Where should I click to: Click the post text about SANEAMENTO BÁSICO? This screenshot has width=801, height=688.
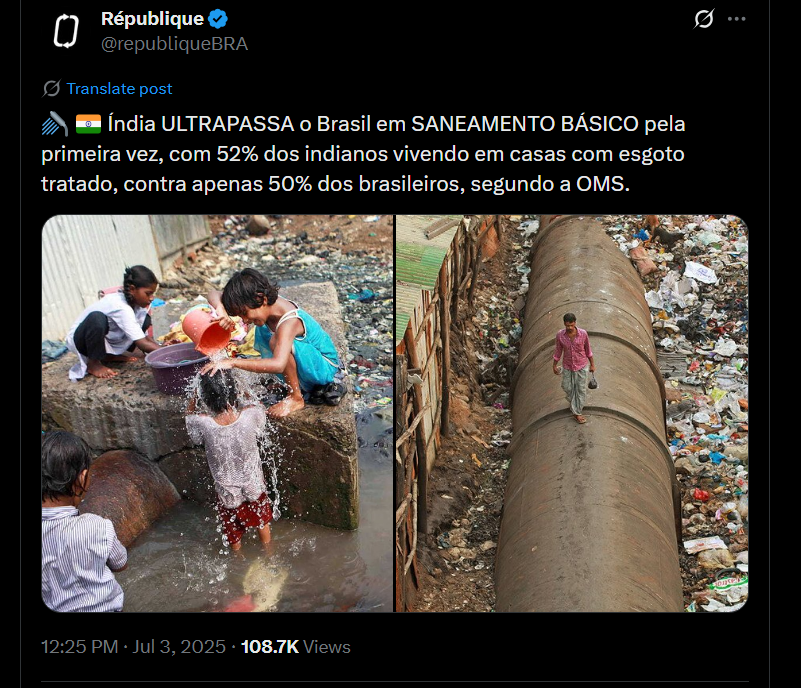(x=363, y=154)
